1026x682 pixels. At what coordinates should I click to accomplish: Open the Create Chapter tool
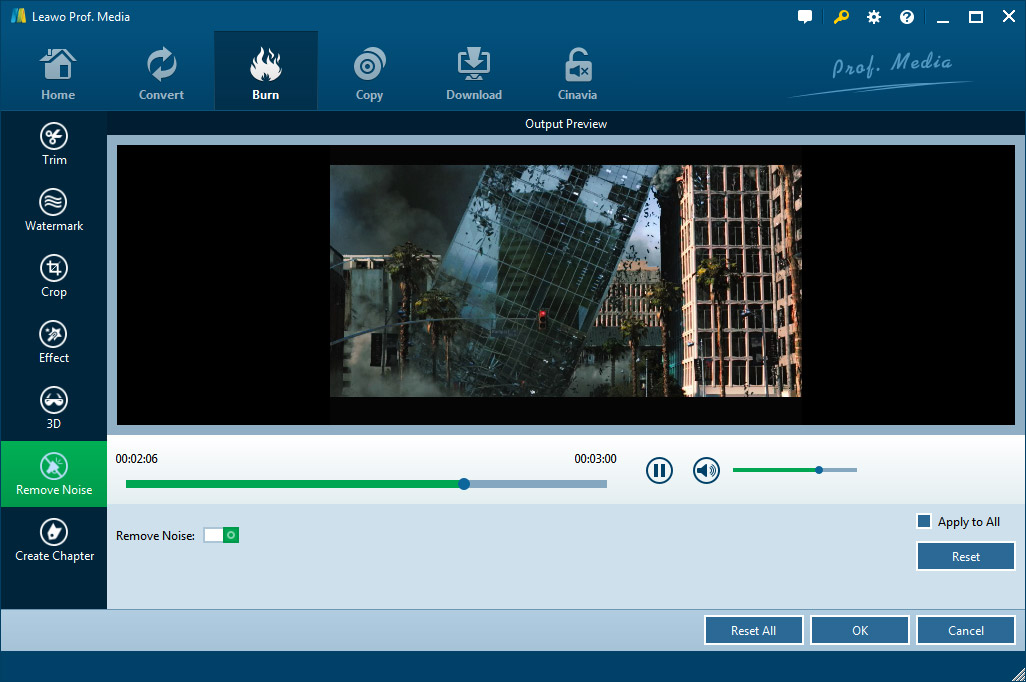[54, 540]
